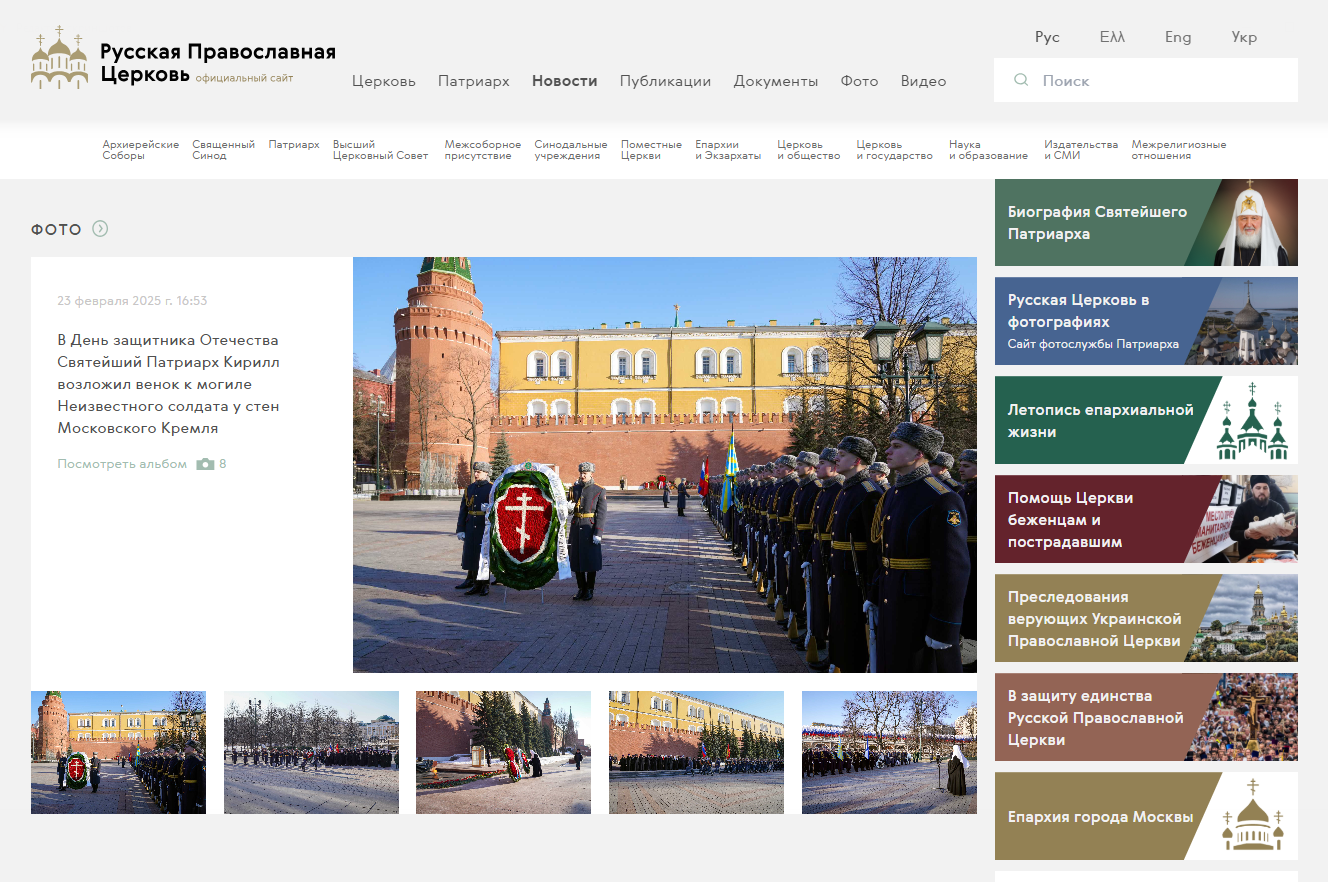Go to Издательства и СМИ
This screenshot has height=882, width=1328.
1081,150
